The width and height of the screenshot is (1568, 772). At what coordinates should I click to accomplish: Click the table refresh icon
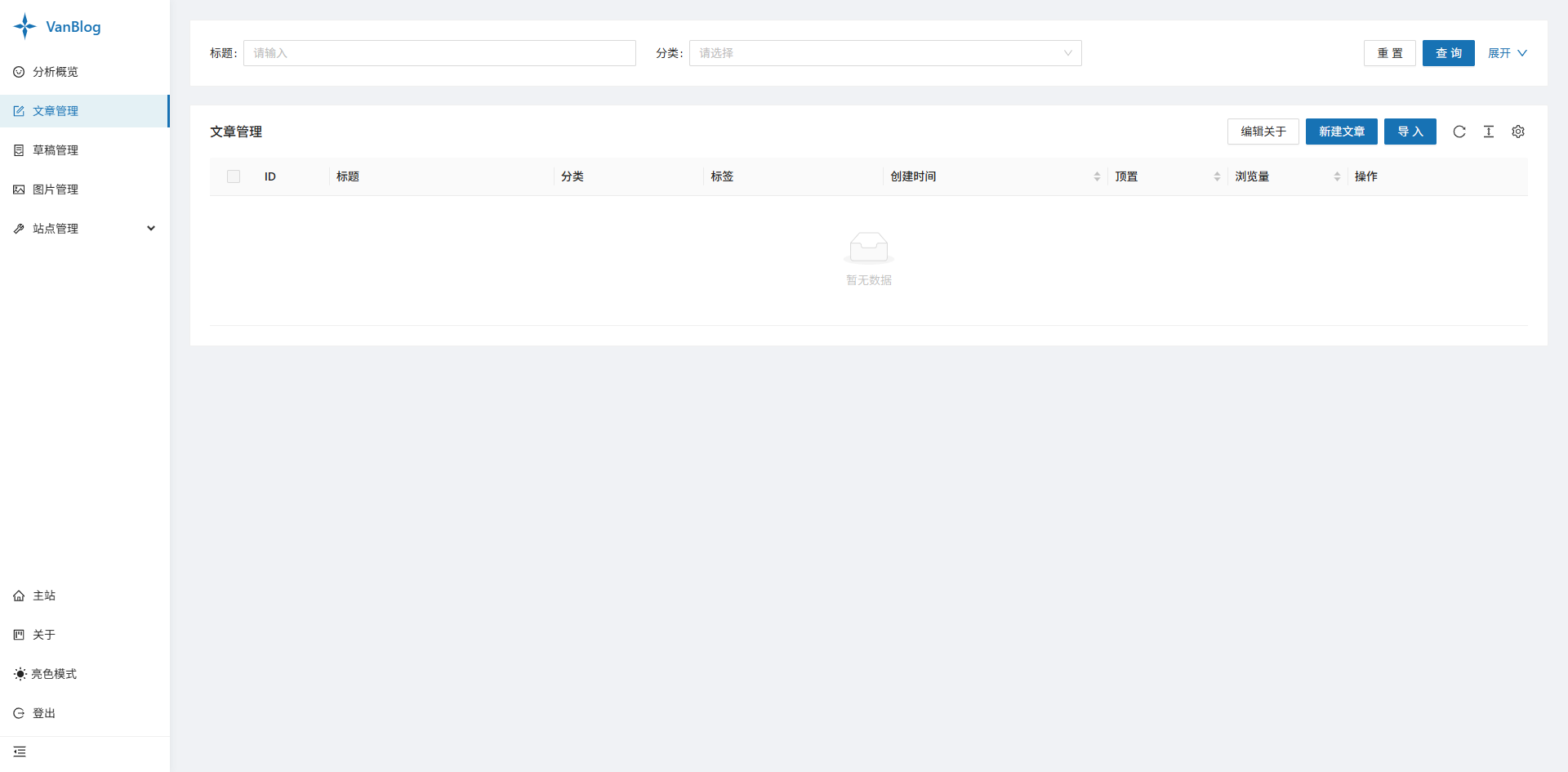pos(1459,132)
